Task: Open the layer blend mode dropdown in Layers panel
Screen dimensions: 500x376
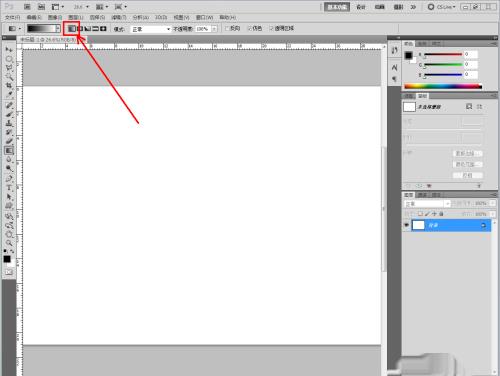Action: pyautogui.click(x=427, y=203)
